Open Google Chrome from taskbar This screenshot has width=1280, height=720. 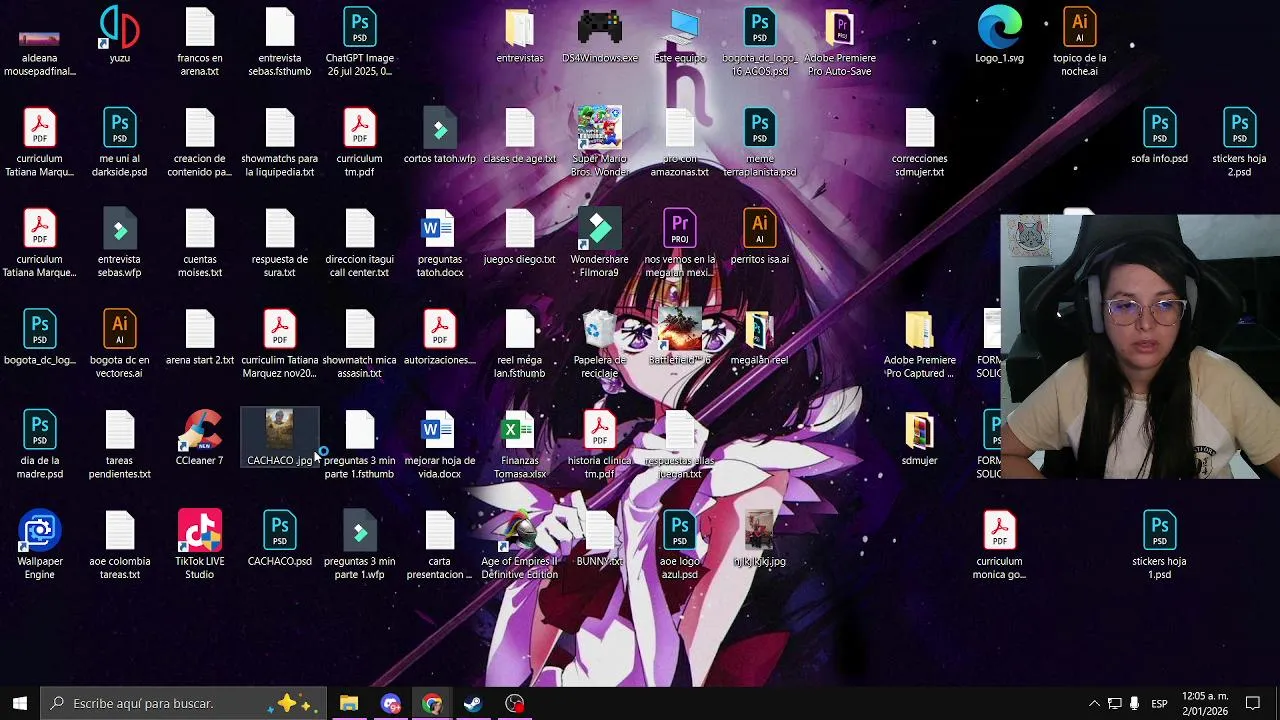(431, 703)
